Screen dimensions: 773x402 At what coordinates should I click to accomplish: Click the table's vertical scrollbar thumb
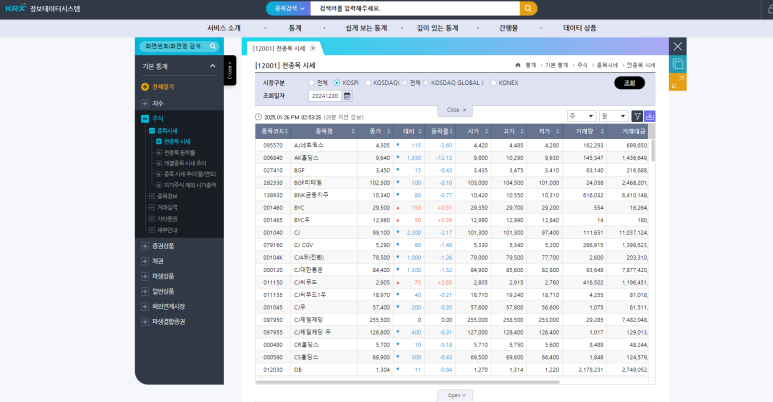[x=653, y=150]
